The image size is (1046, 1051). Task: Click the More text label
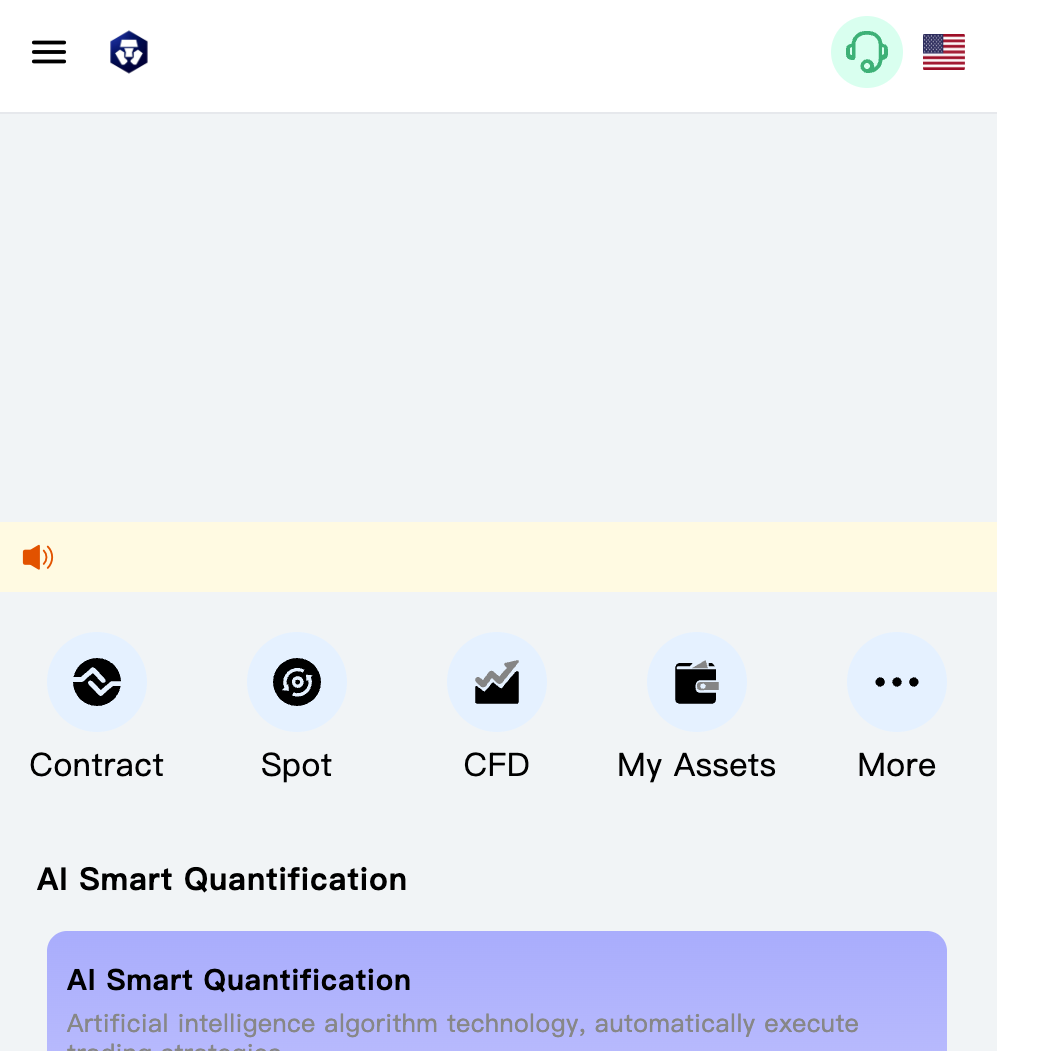(897, 765)
